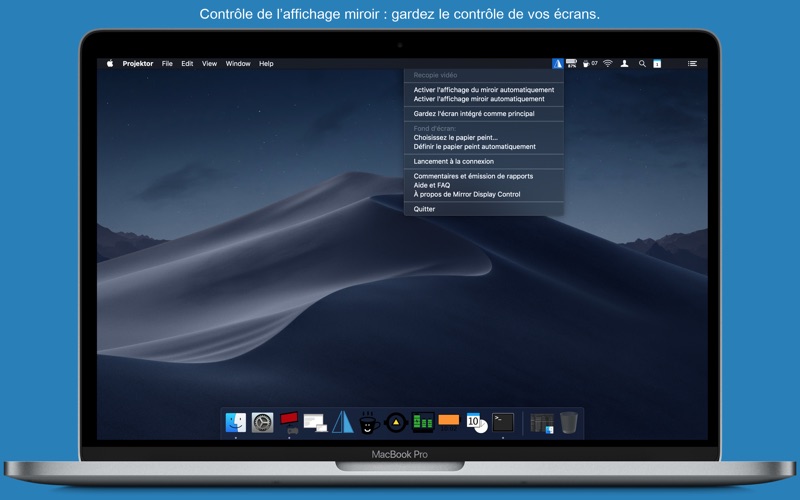The image size is (800, 500).
Task: Open the Trash in the Dock
Action: (x=569, y=422)
